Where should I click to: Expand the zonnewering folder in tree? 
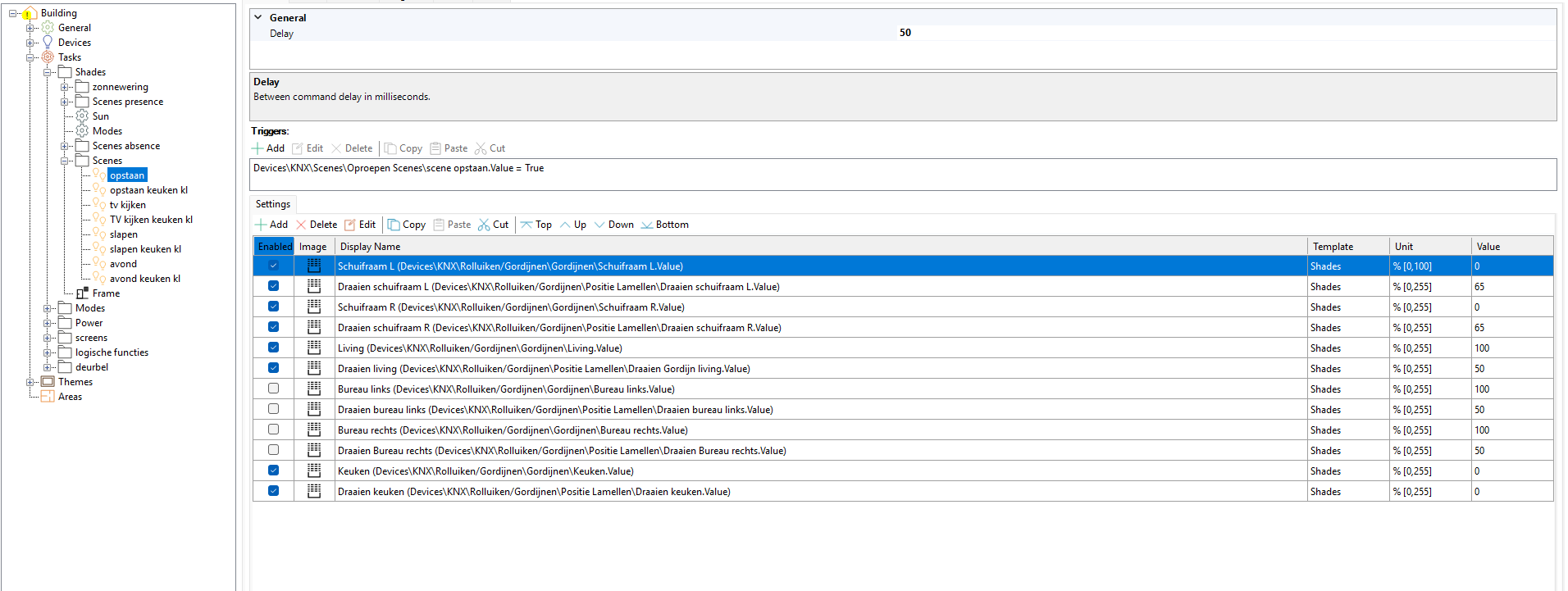point(65,87)
